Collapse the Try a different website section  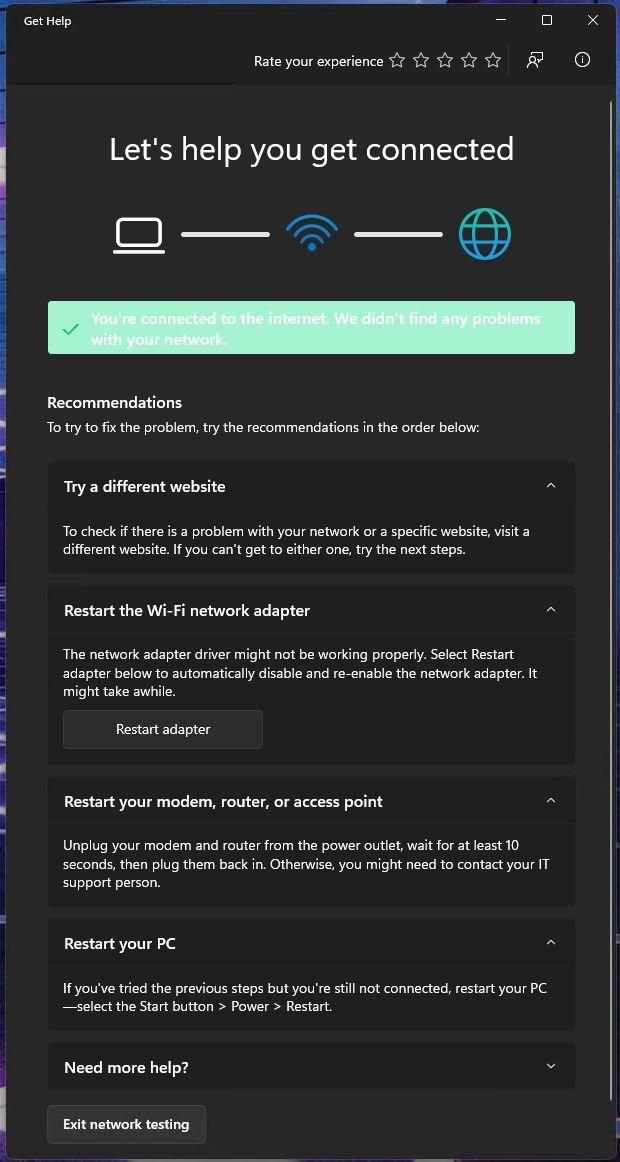550,485
